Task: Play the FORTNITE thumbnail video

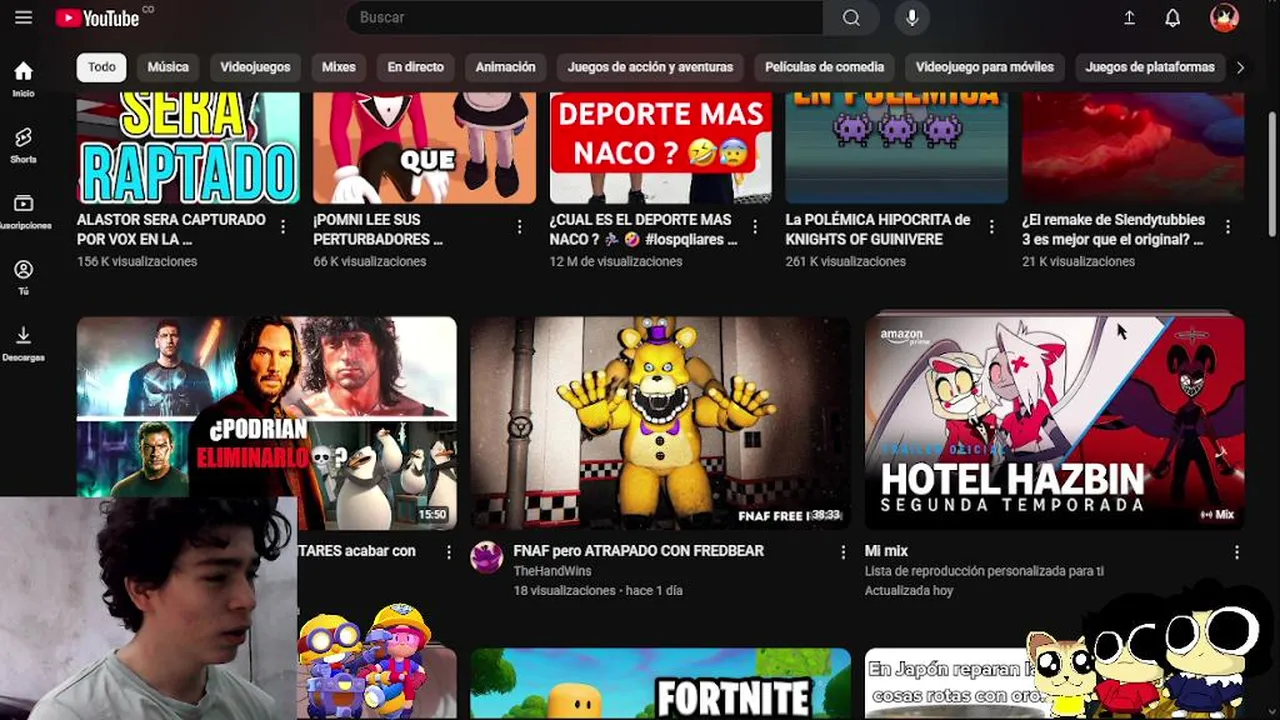Action: (x=660, y=684)
